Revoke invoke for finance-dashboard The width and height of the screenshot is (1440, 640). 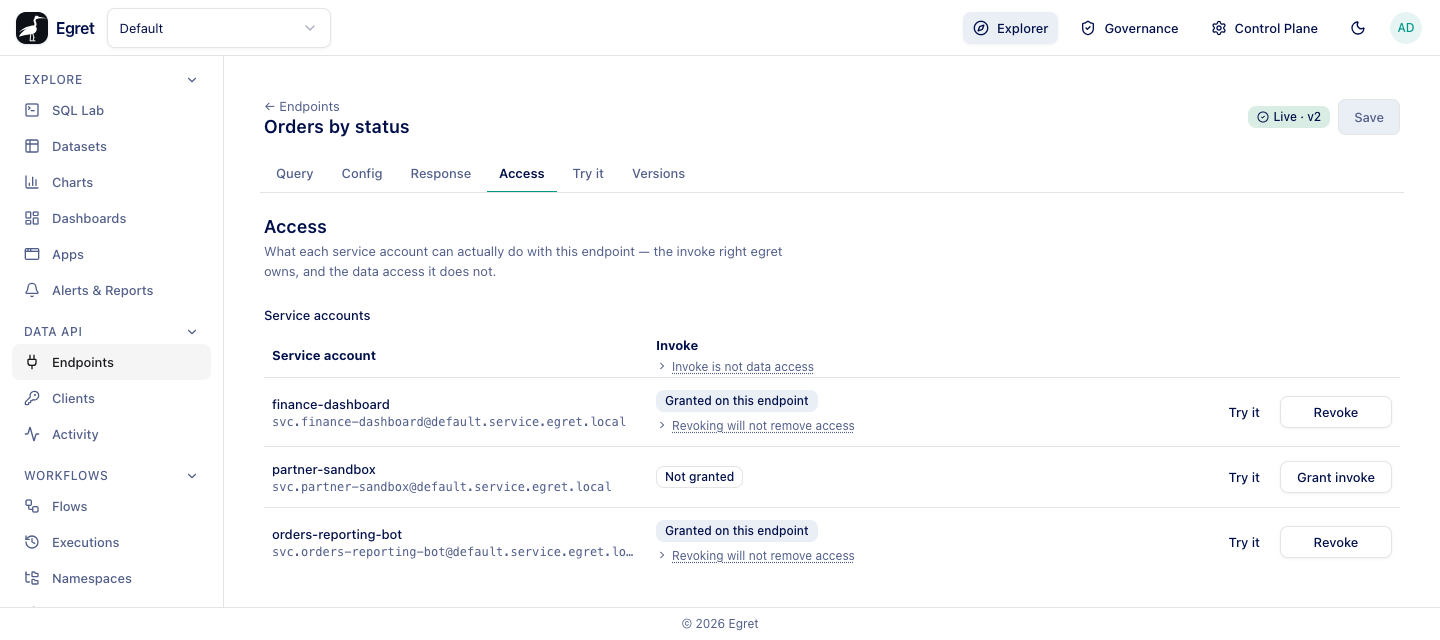click(x=1335, y=412)
